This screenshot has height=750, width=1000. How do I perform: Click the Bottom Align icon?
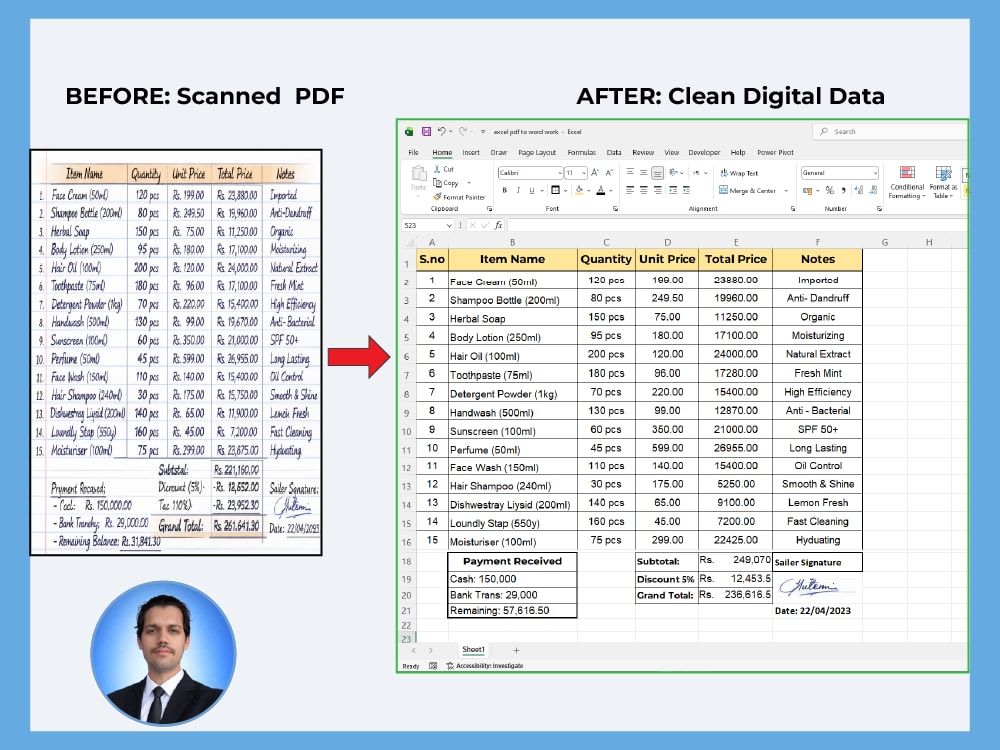(658, 172)
